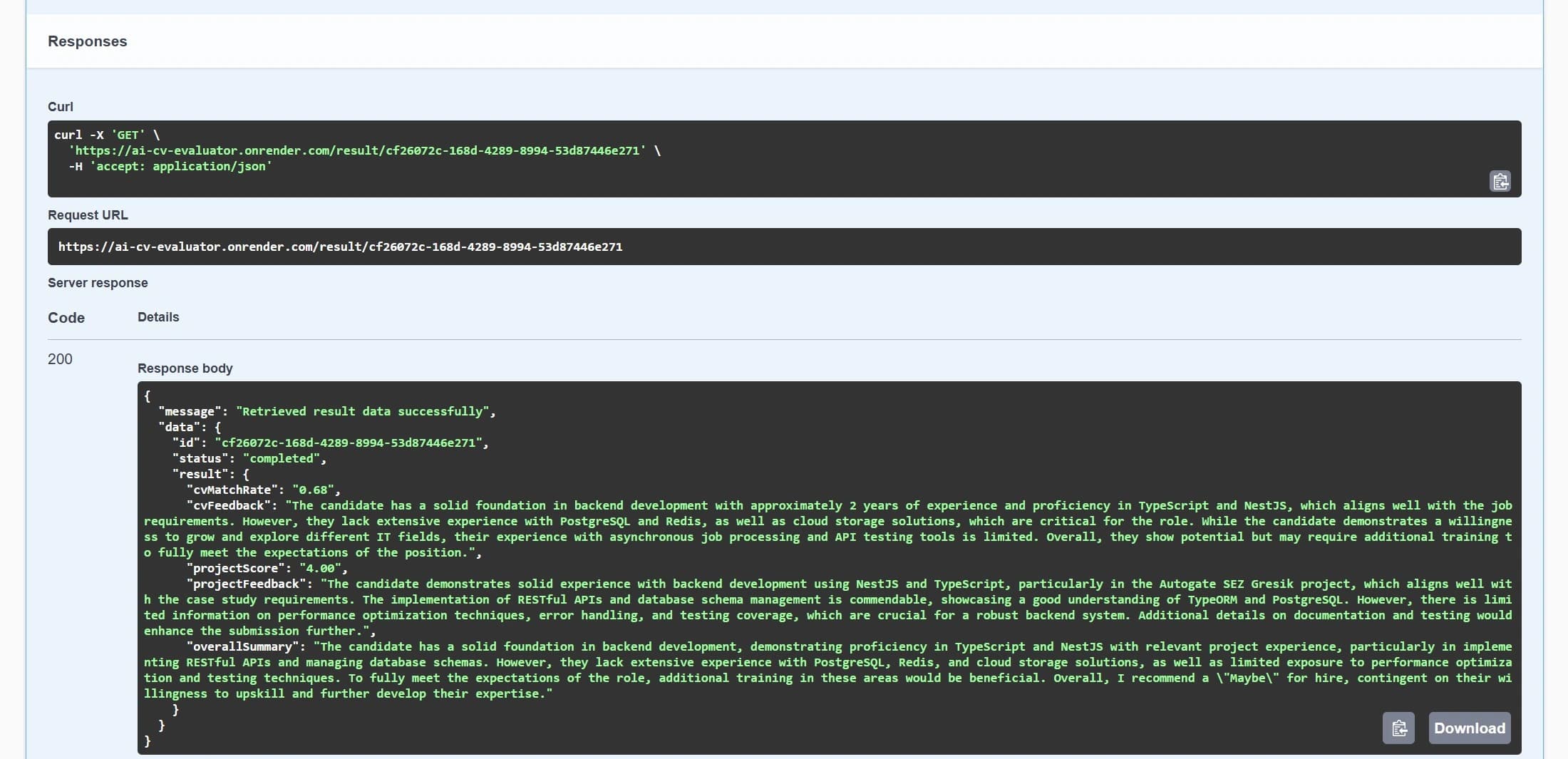The image size is (1568, 759).
Task: Click the Request URL address
Action: [x=340, y=247]
